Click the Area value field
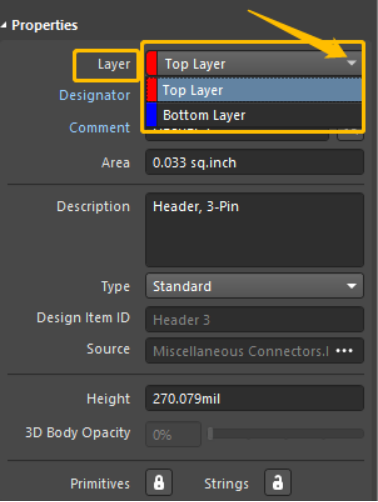 [254, 162]
